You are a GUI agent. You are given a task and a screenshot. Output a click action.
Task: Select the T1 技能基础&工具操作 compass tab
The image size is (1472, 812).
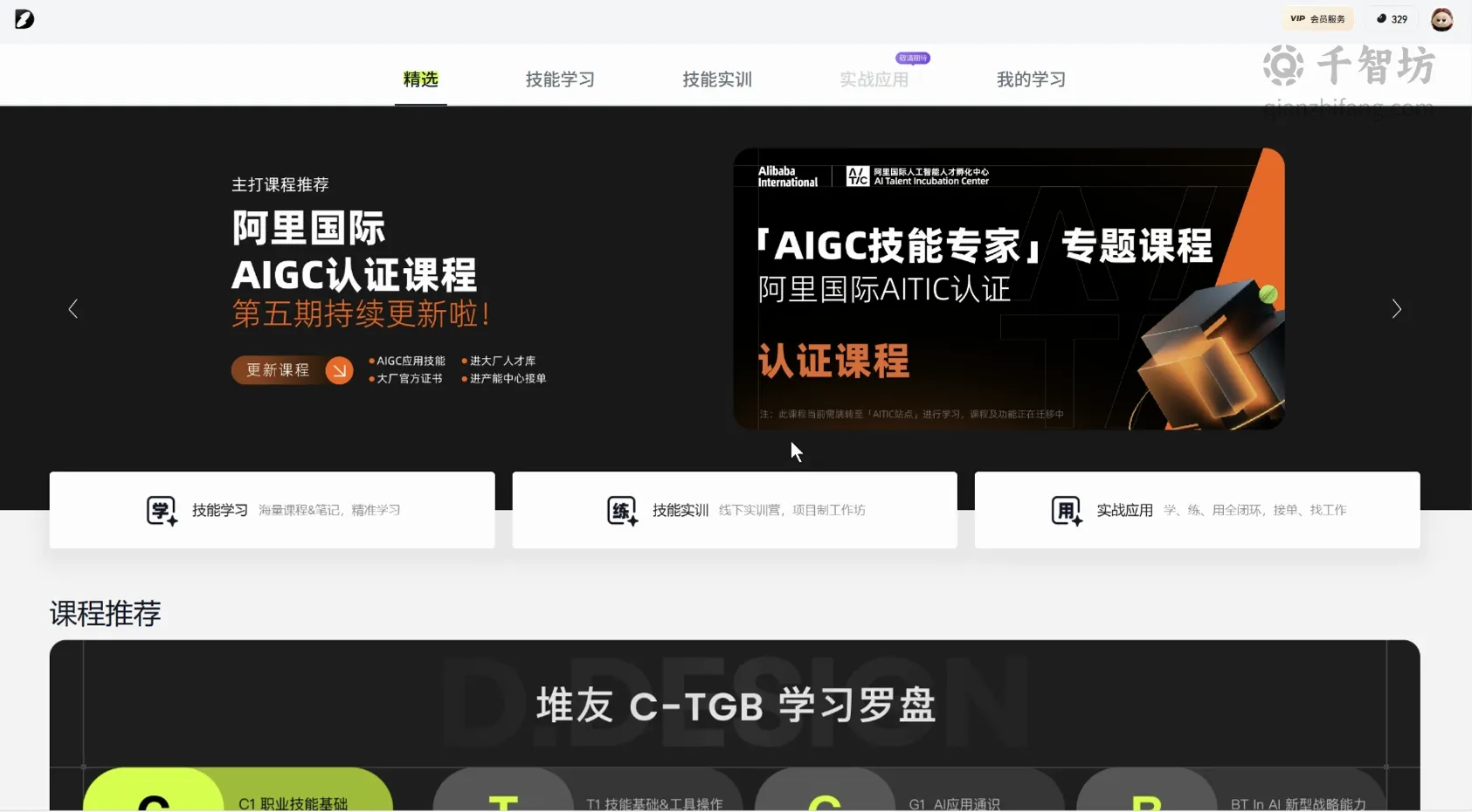click(587, 790)
